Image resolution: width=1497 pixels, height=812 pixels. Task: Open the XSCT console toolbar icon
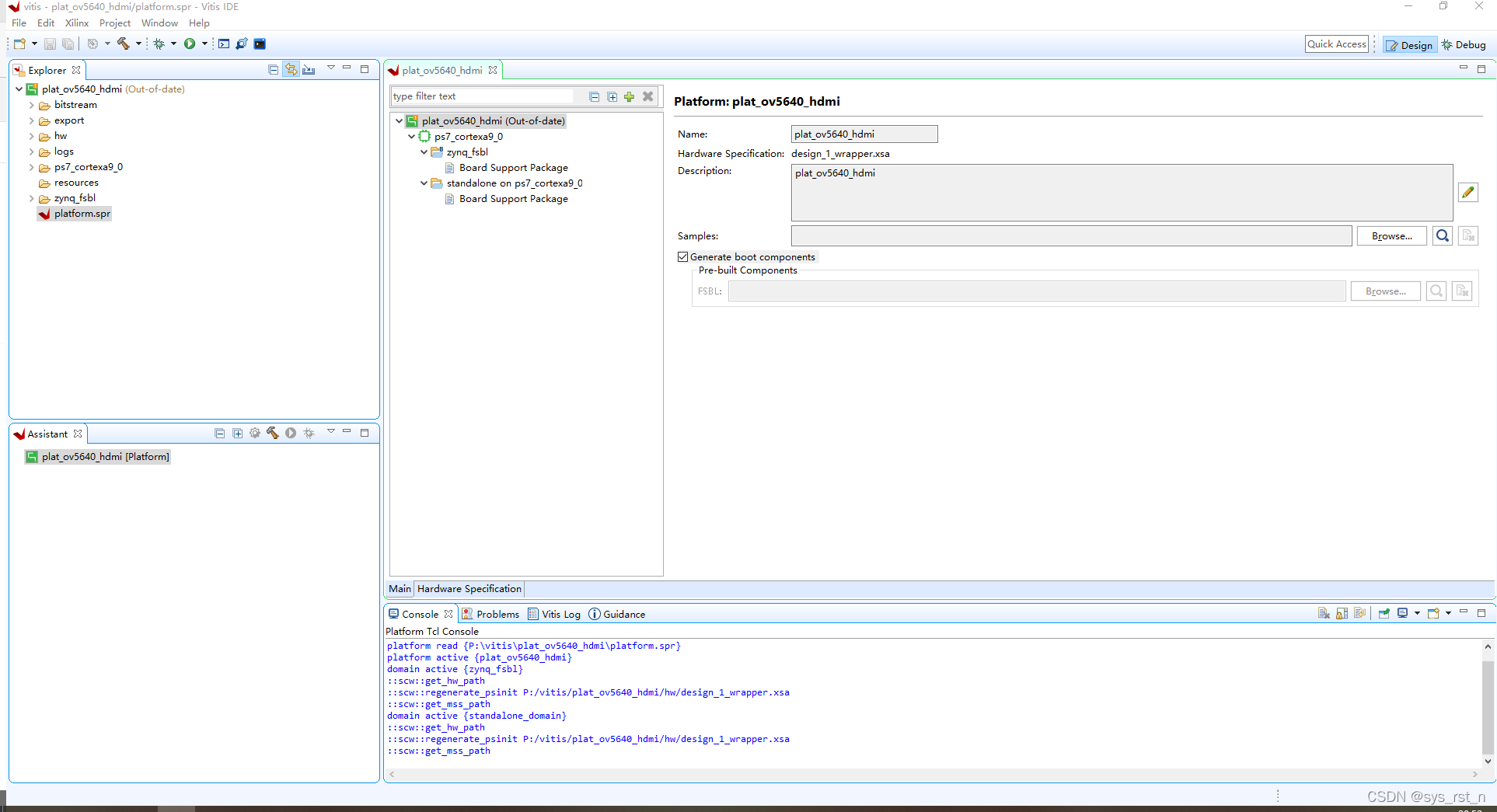(x=224, y=44)
